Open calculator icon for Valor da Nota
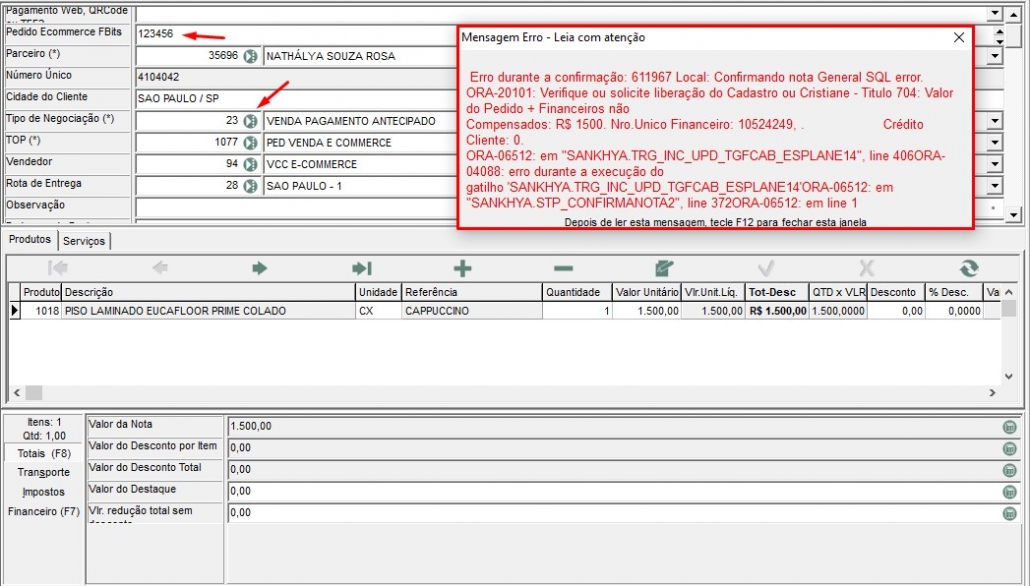1030x586 pixels. 1009,427
